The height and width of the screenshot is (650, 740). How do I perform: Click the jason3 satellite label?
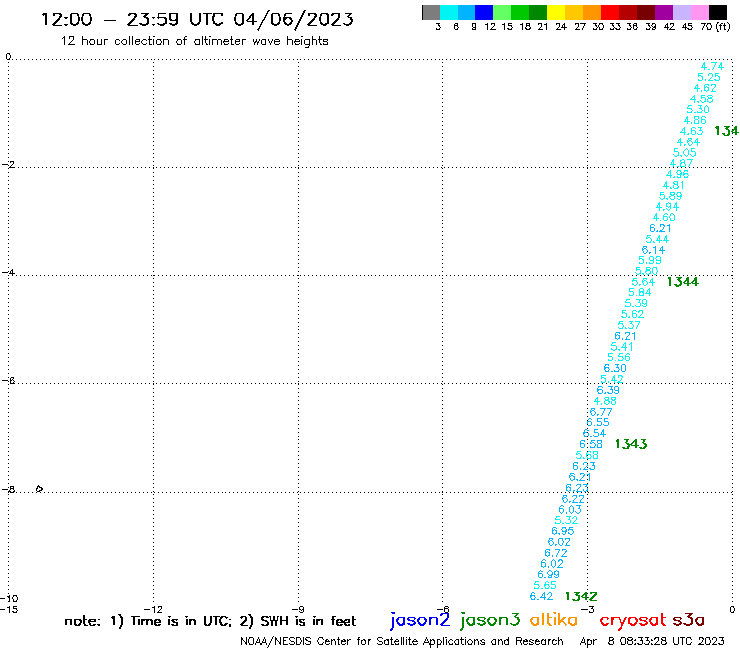click(x=490, y=620)
